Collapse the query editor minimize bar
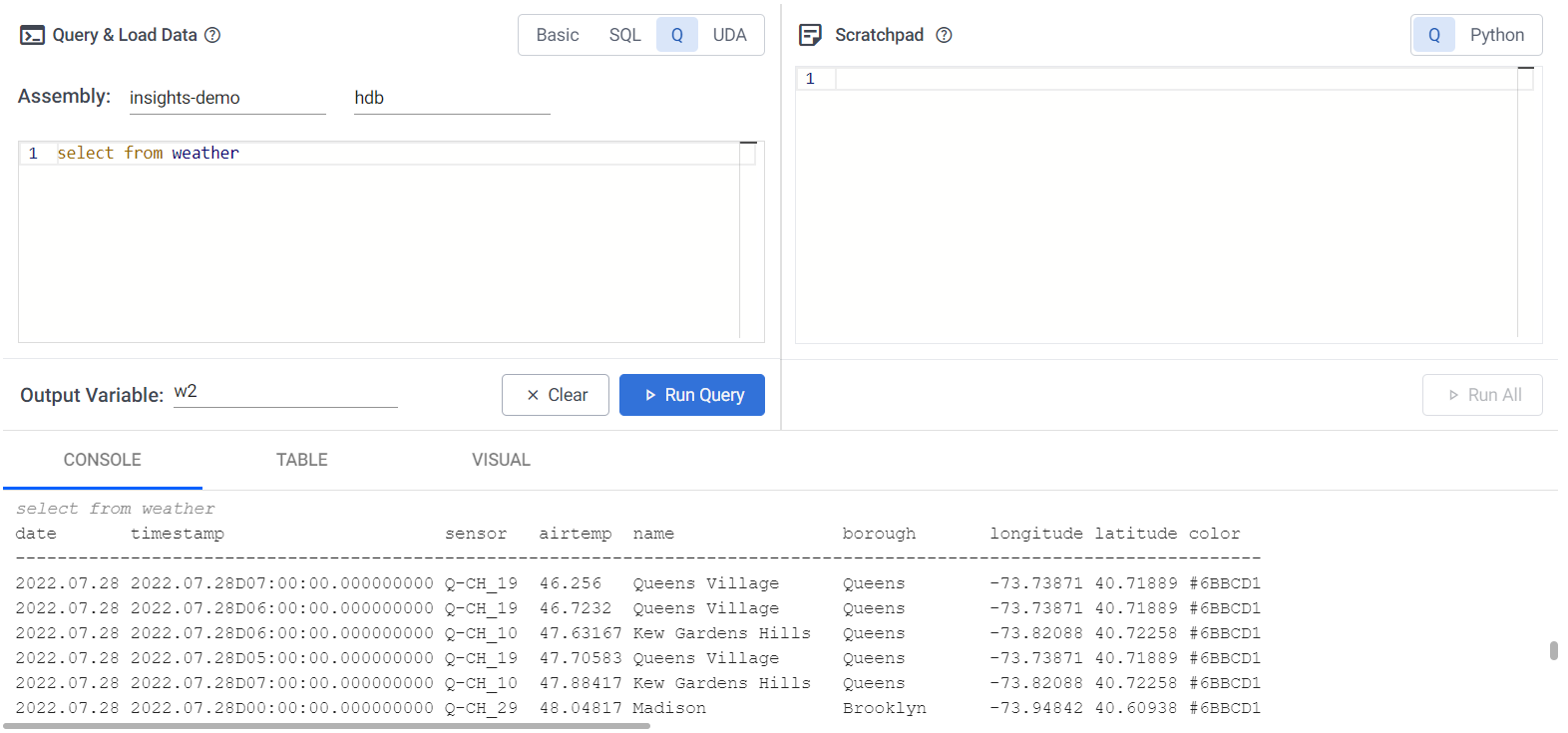 pos(748,144)
